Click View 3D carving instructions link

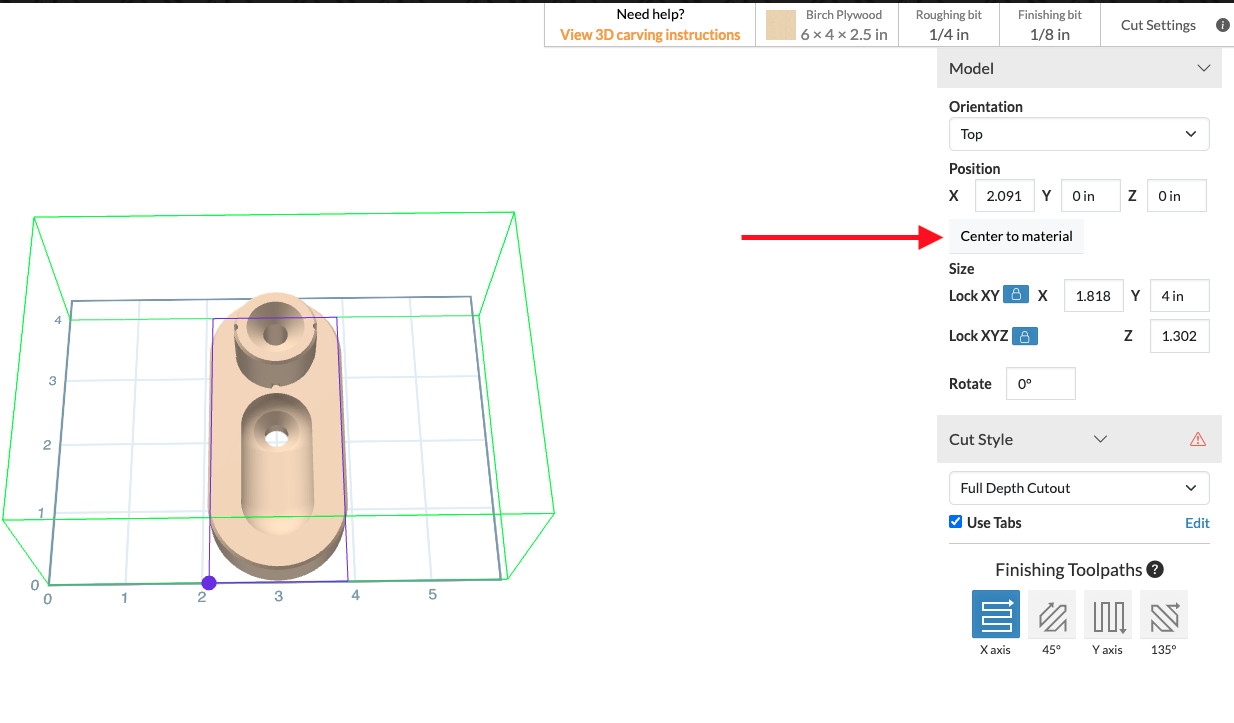click(650, 34)
